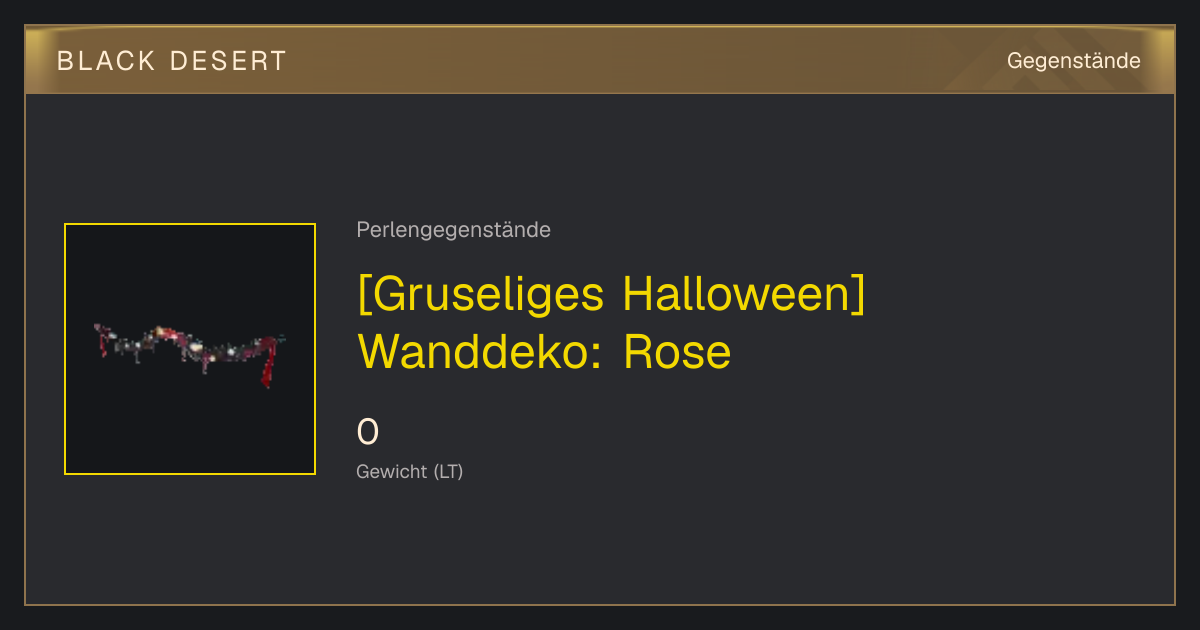Click the yellow-framed item thumbnail box
Viewport: 1200px width, 630px height.
coord(190,349)
